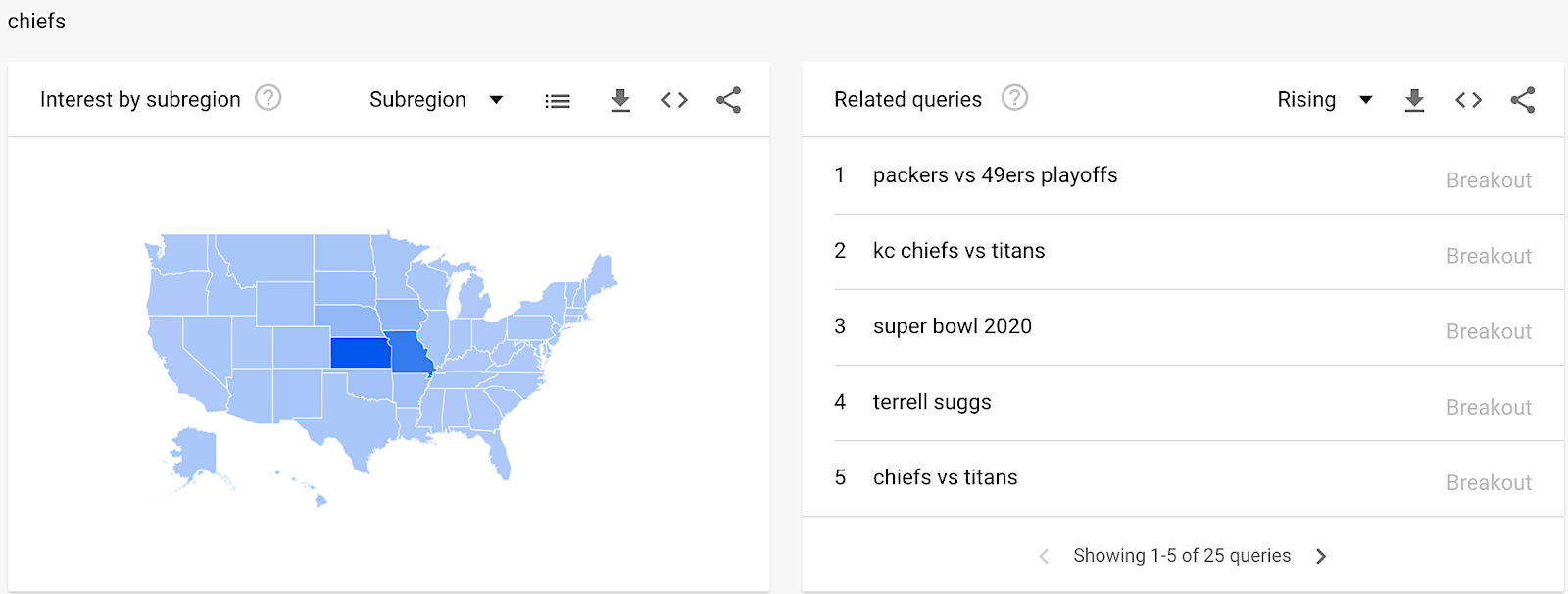Open embed code for Related queries

point(1468,99)
